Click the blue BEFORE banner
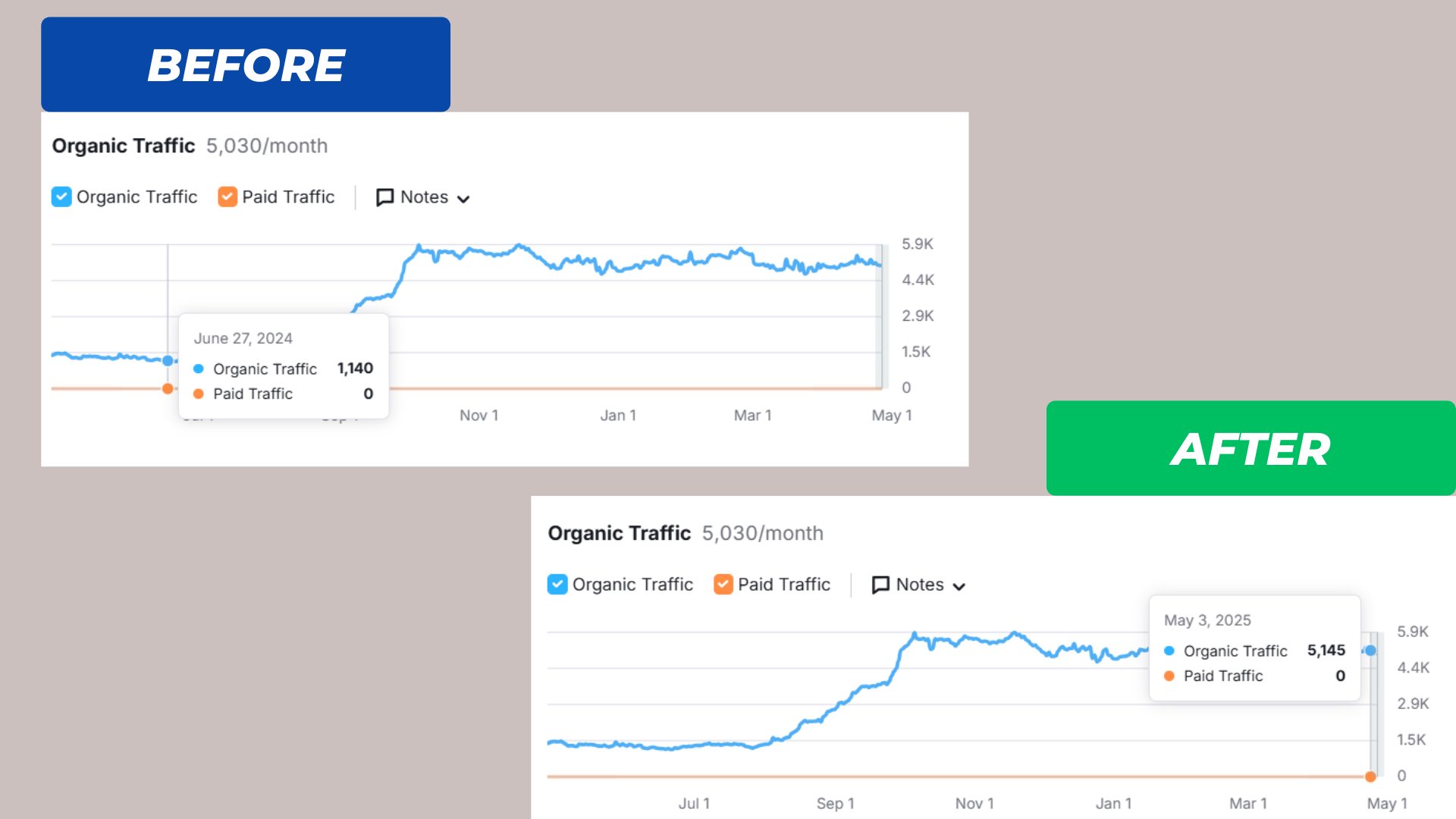The height and width of the screenshot is (819, 1456). coord(246,64)
